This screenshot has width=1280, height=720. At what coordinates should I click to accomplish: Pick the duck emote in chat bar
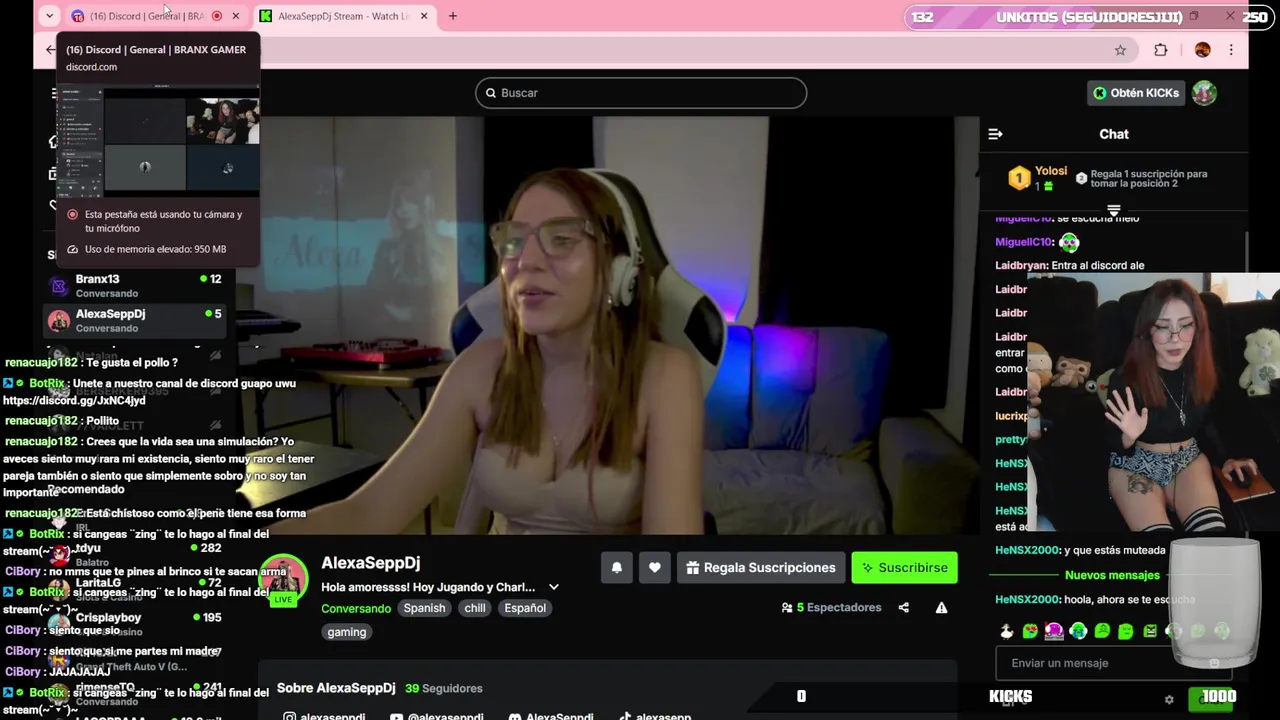(1006, 631)
